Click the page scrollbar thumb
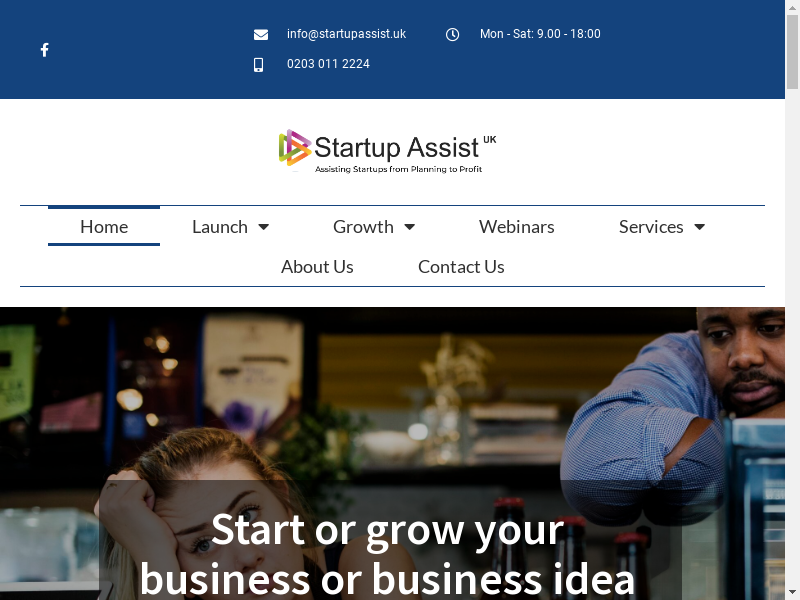 pyautogui.click(x=792, y=52)
